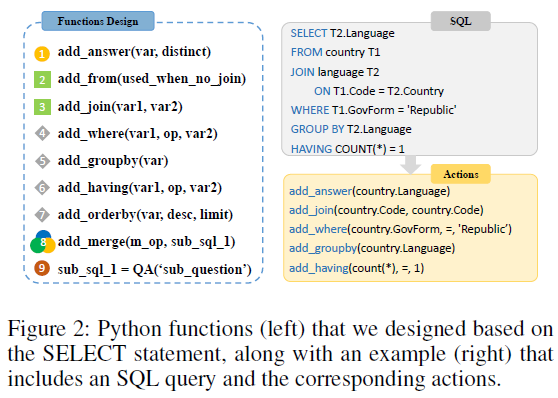Viewport: 558px width, 398px height.
Task: Click the gray diamond numbered 7
Action: [42, 215]
